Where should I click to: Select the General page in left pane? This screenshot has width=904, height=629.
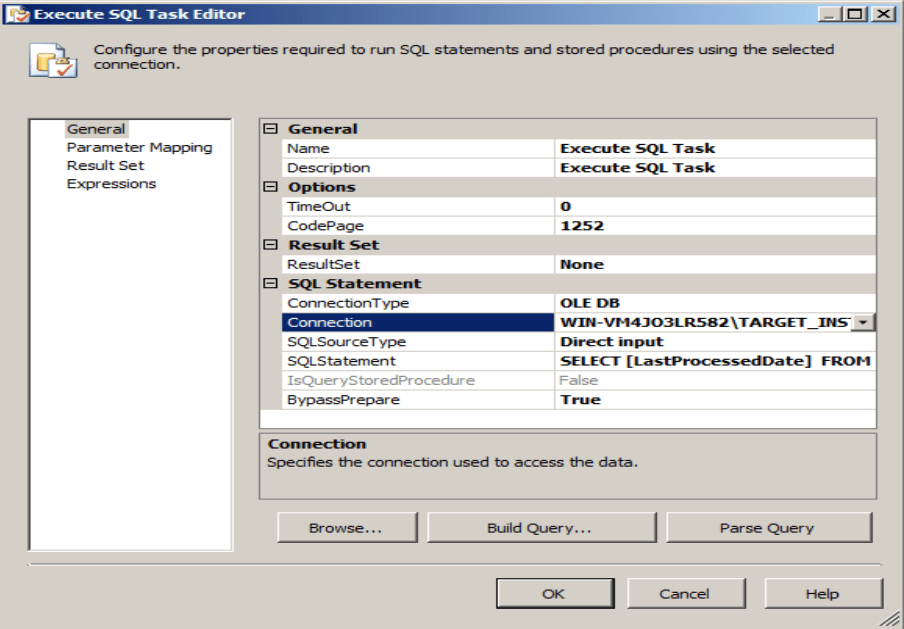96,129
